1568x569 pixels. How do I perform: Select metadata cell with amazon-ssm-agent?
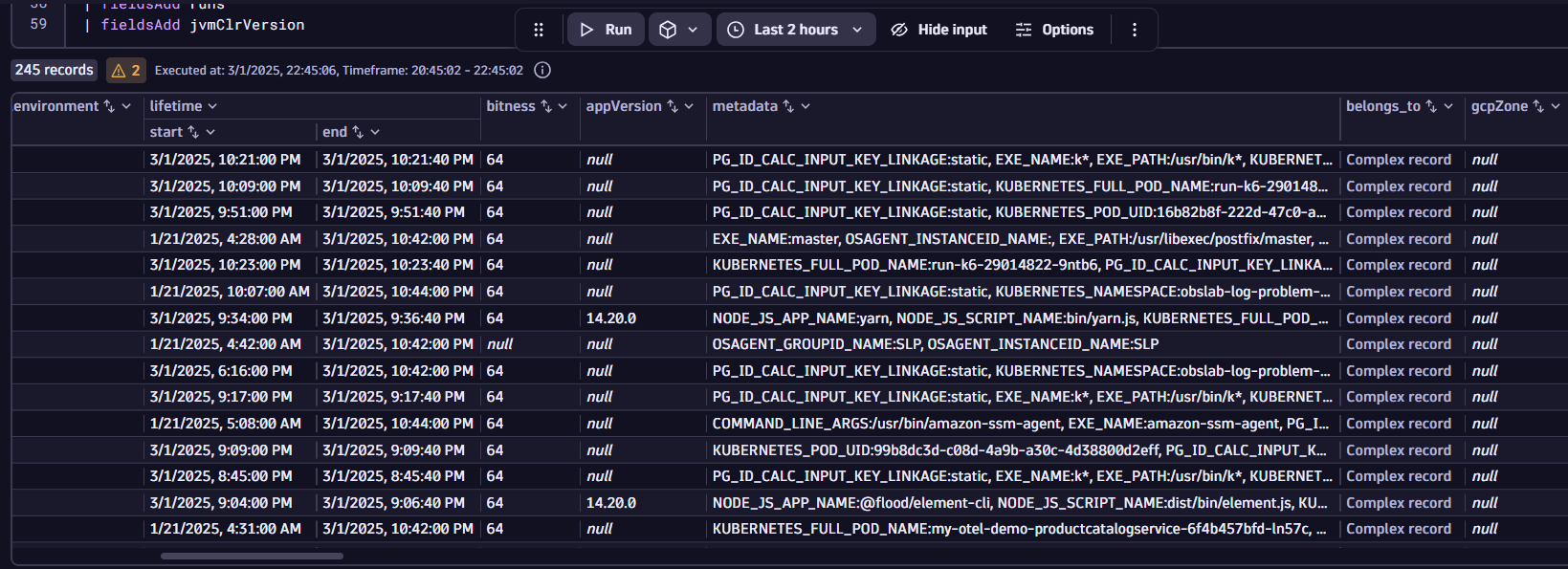click(1021, 424)
